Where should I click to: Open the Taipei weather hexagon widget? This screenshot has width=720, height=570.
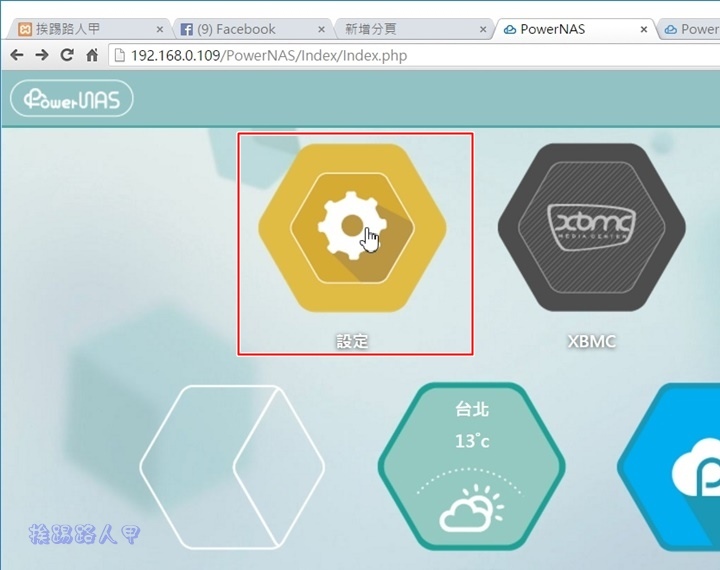pyautogui.click(x=472, y=466)
